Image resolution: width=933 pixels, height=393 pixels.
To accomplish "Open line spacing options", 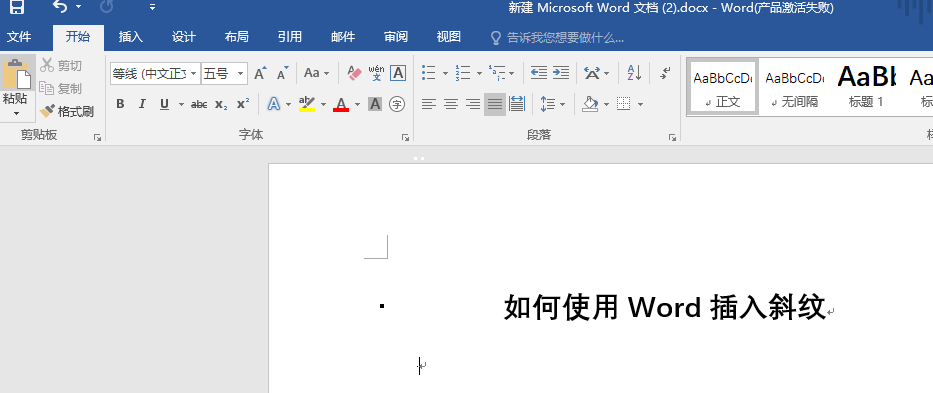I will click(547, 104).
